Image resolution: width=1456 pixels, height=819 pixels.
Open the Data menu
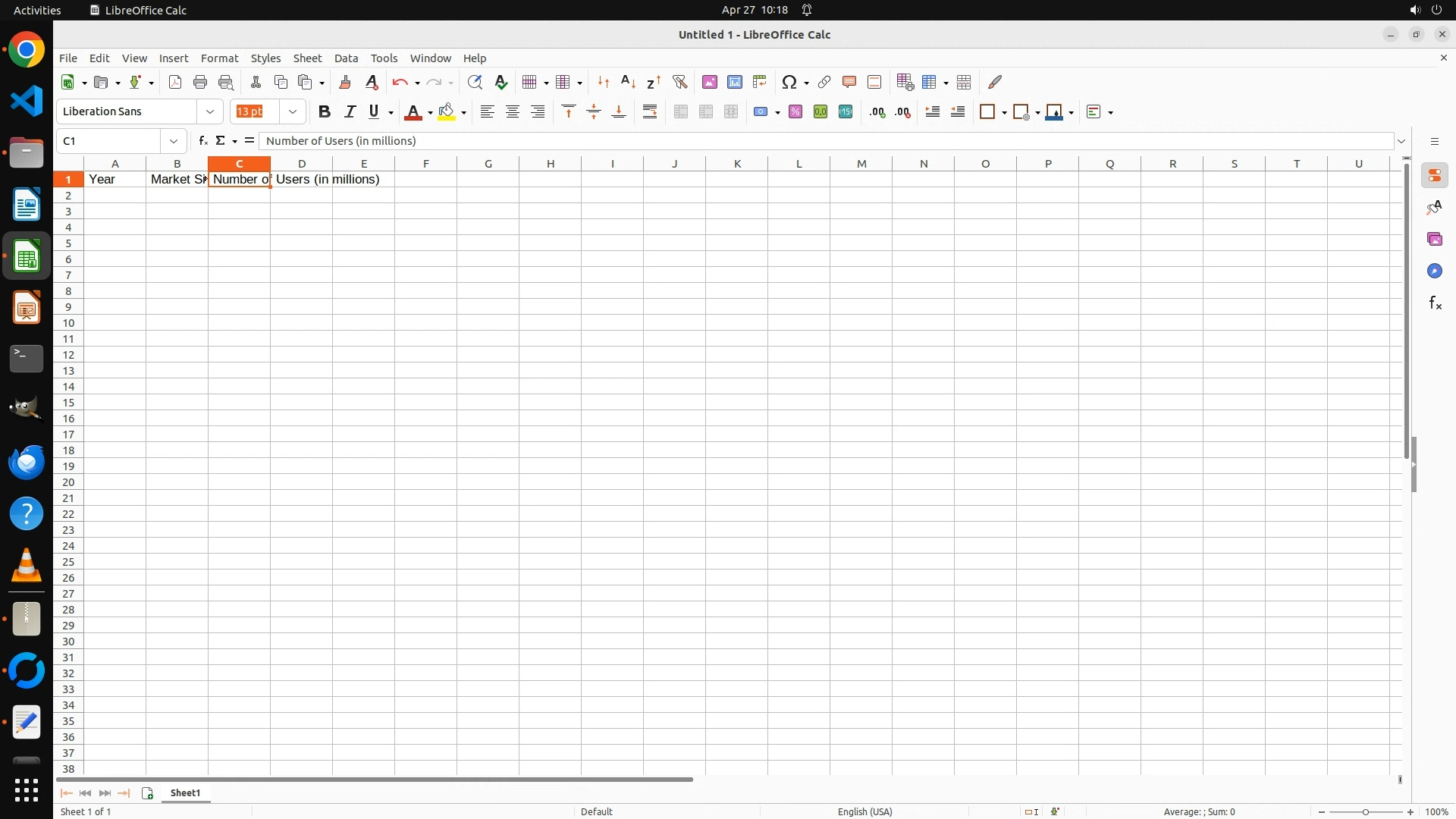click(x=346, y=58)
